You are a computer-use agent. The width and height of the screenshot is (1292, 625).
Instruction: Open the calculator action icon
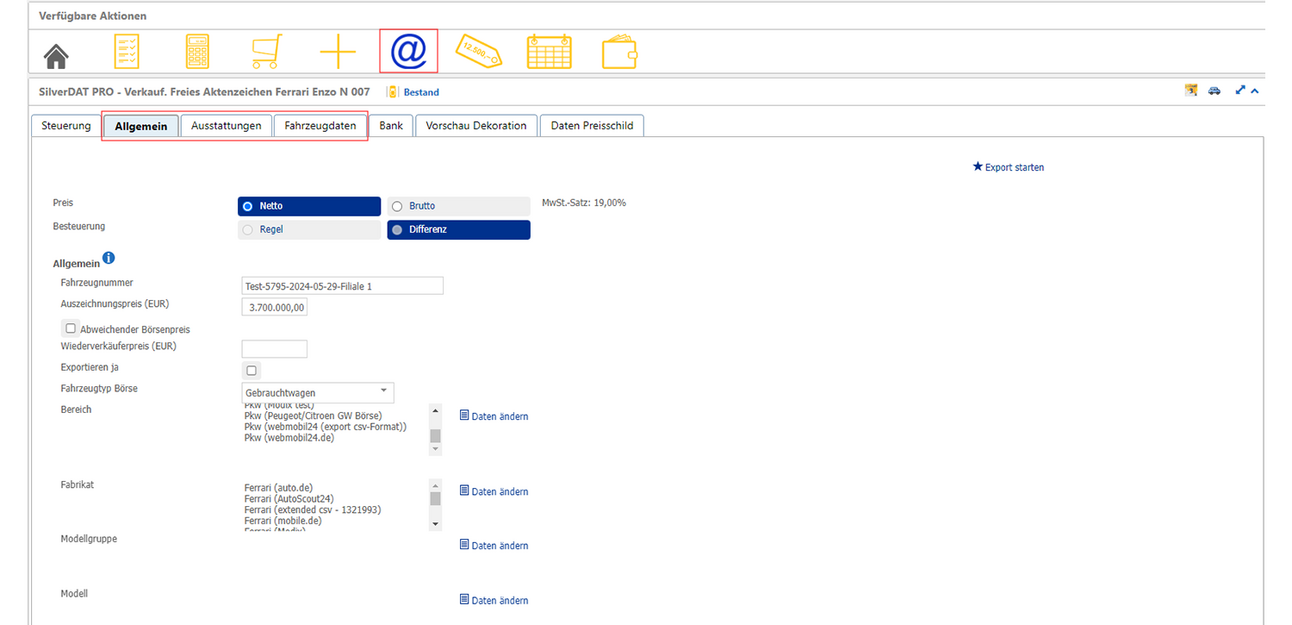point(198,52)
